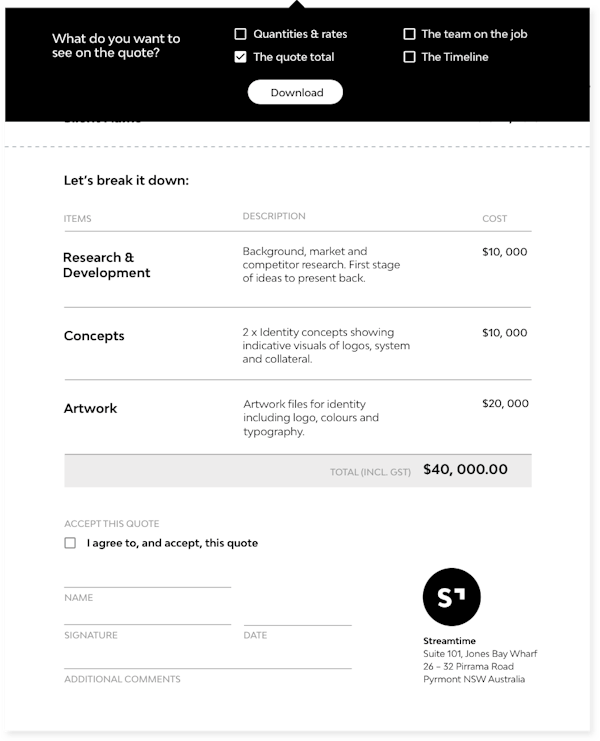
Task: Click the $40,000.00 total amount
Action: point(465,469)
